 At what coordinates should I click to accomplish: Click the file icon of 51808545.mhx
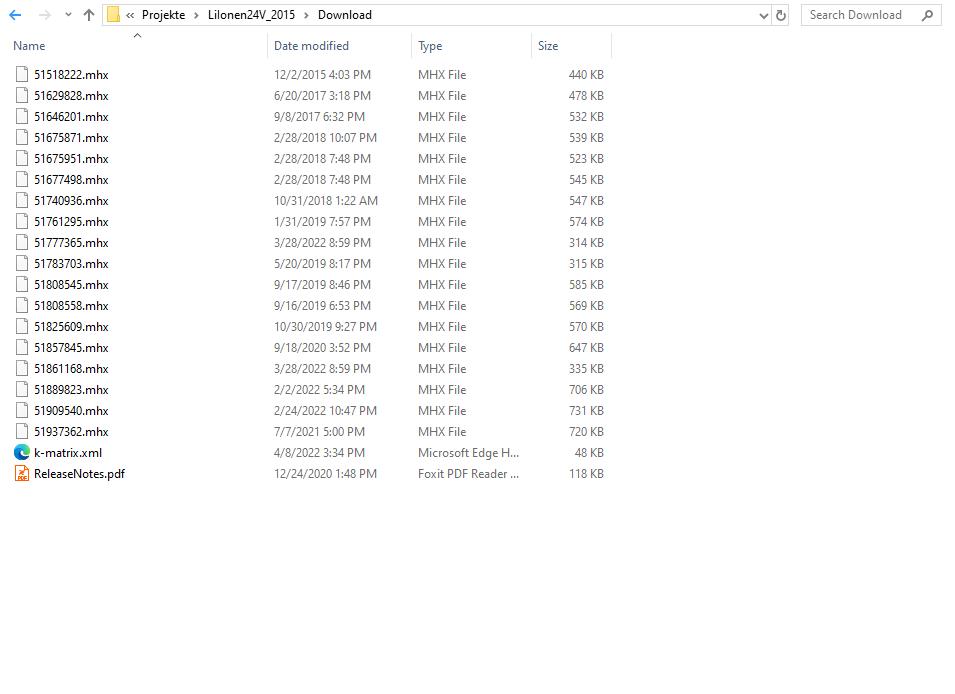click(x=22, y=285)
